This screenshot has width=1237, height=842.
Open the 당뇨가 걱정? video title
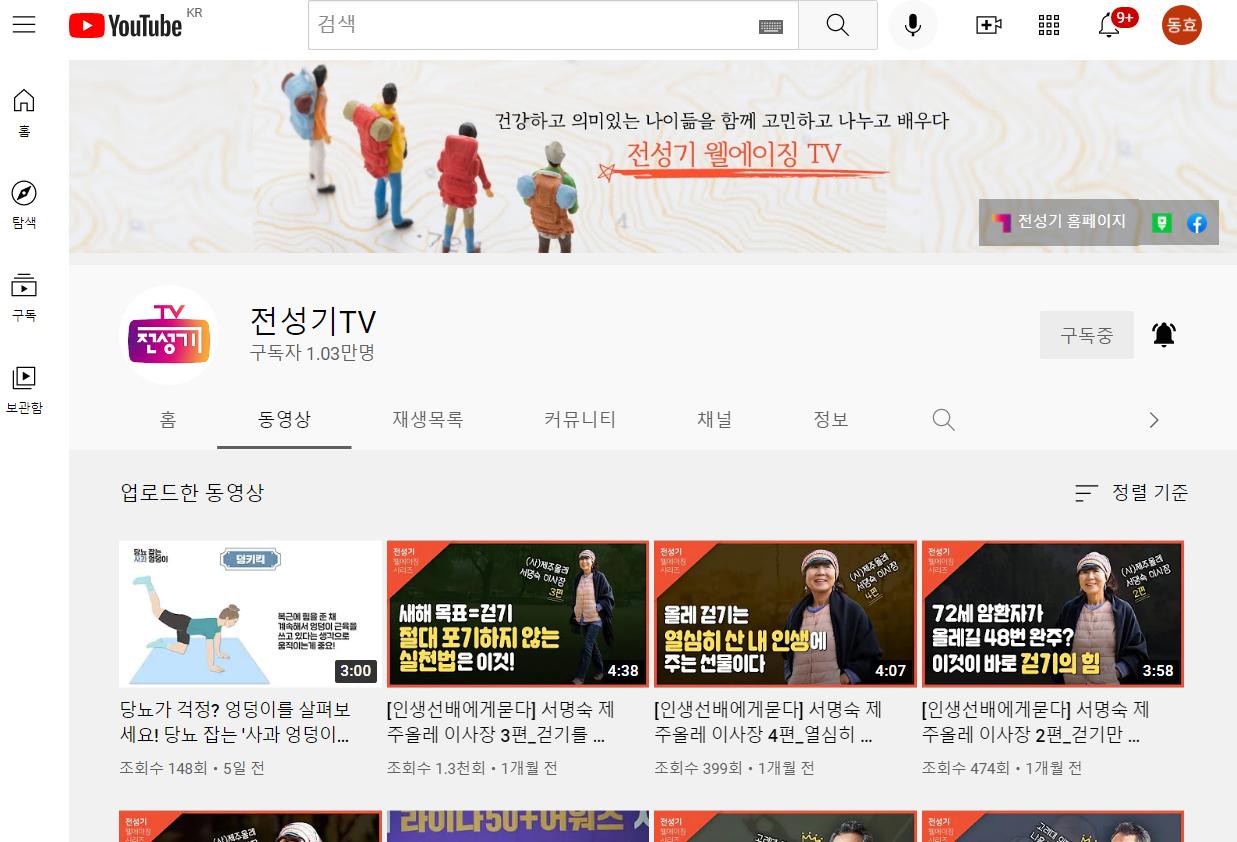point(236,723)
